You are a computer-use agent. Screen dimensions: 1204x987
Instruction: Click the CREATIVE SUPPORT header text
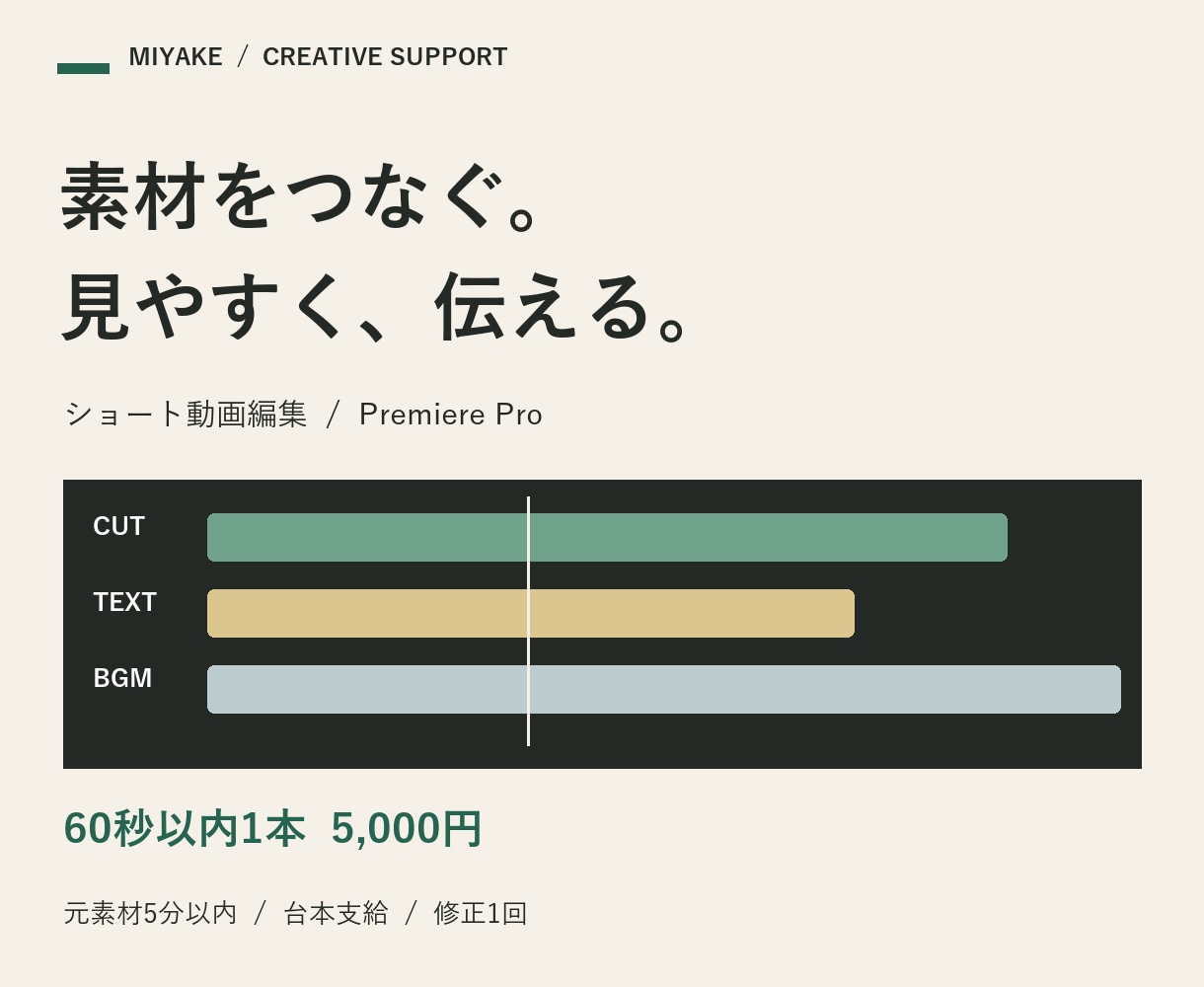tap(385, 57)
